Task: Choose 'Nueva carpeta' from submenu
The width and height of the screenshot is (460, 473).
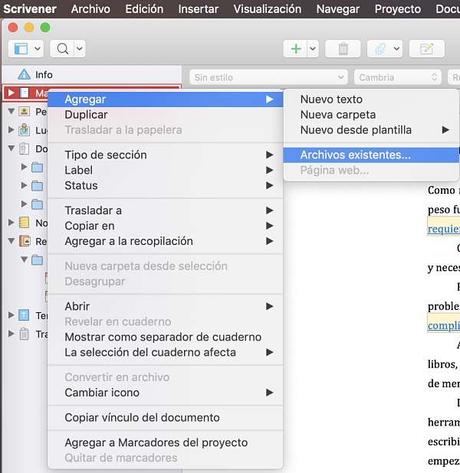Action: click(x=371, y=115)
